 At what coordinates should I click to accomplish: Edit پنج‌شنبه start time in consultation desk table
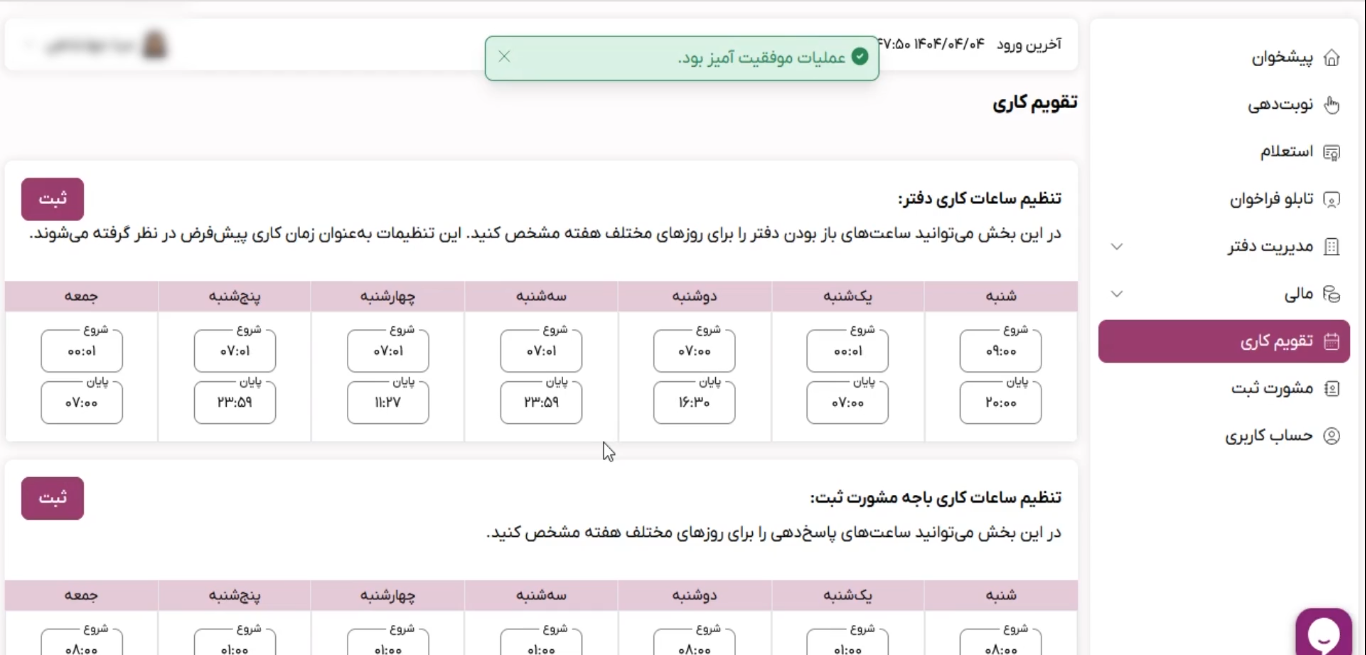click(x=235, y=642)
